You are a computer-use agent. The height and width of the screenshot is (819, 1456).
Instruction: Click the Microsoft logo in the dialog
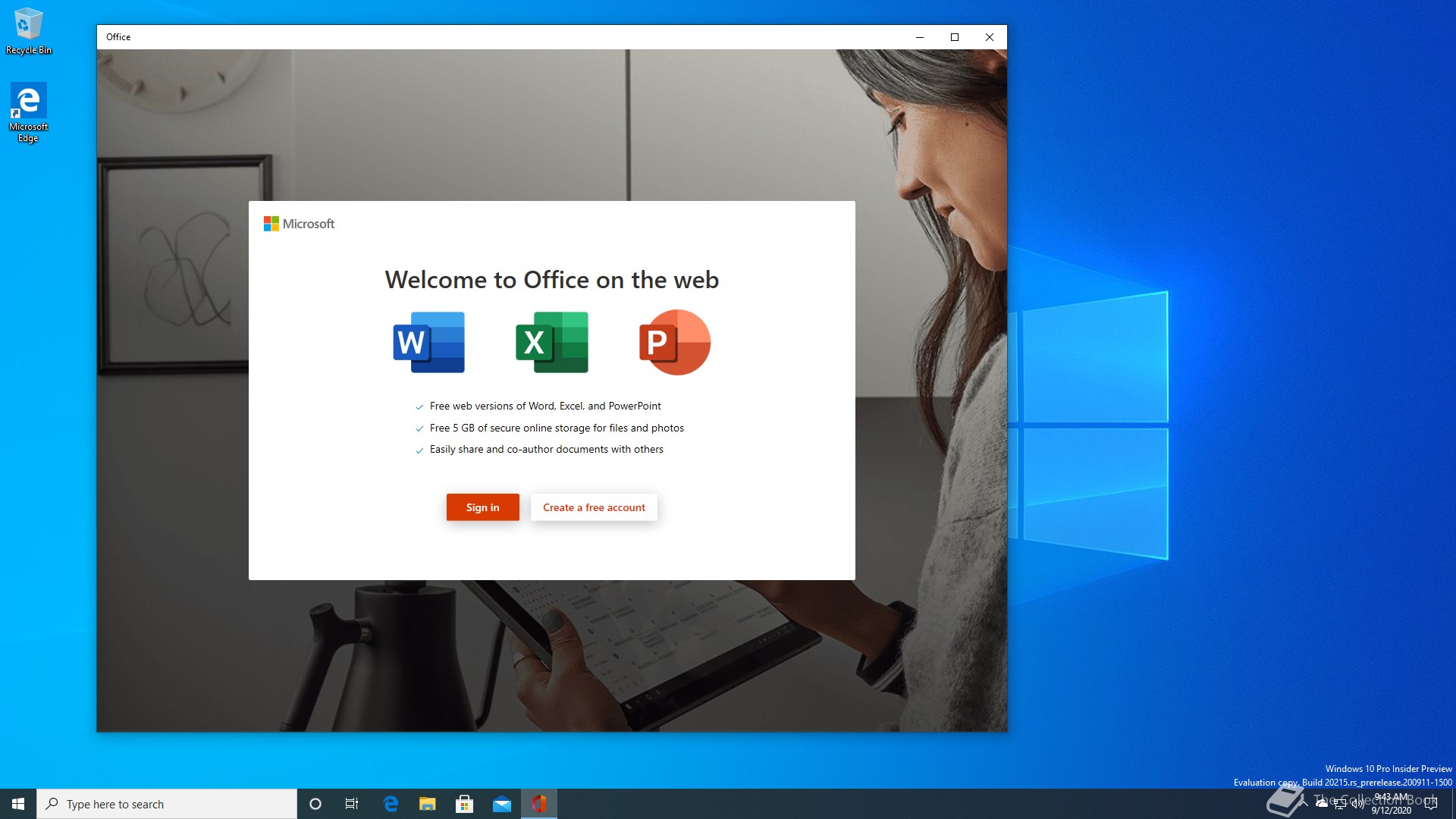click(x=299, y=224)
